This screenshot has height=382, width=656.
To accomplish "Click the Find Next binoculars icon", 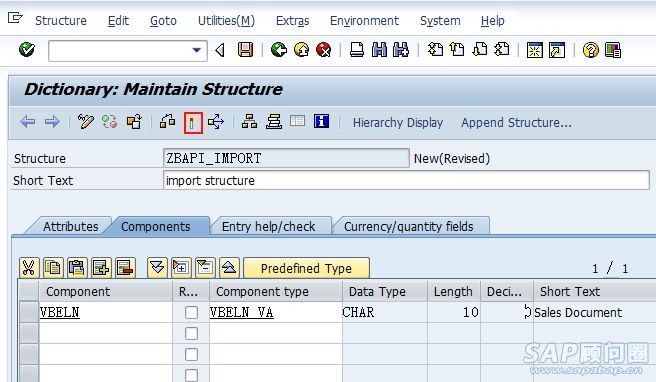I will click(x=401, y=50).
